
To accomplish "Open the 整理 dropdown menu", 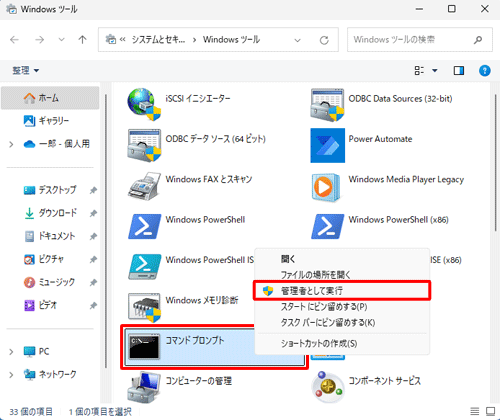I will point(25,70).
